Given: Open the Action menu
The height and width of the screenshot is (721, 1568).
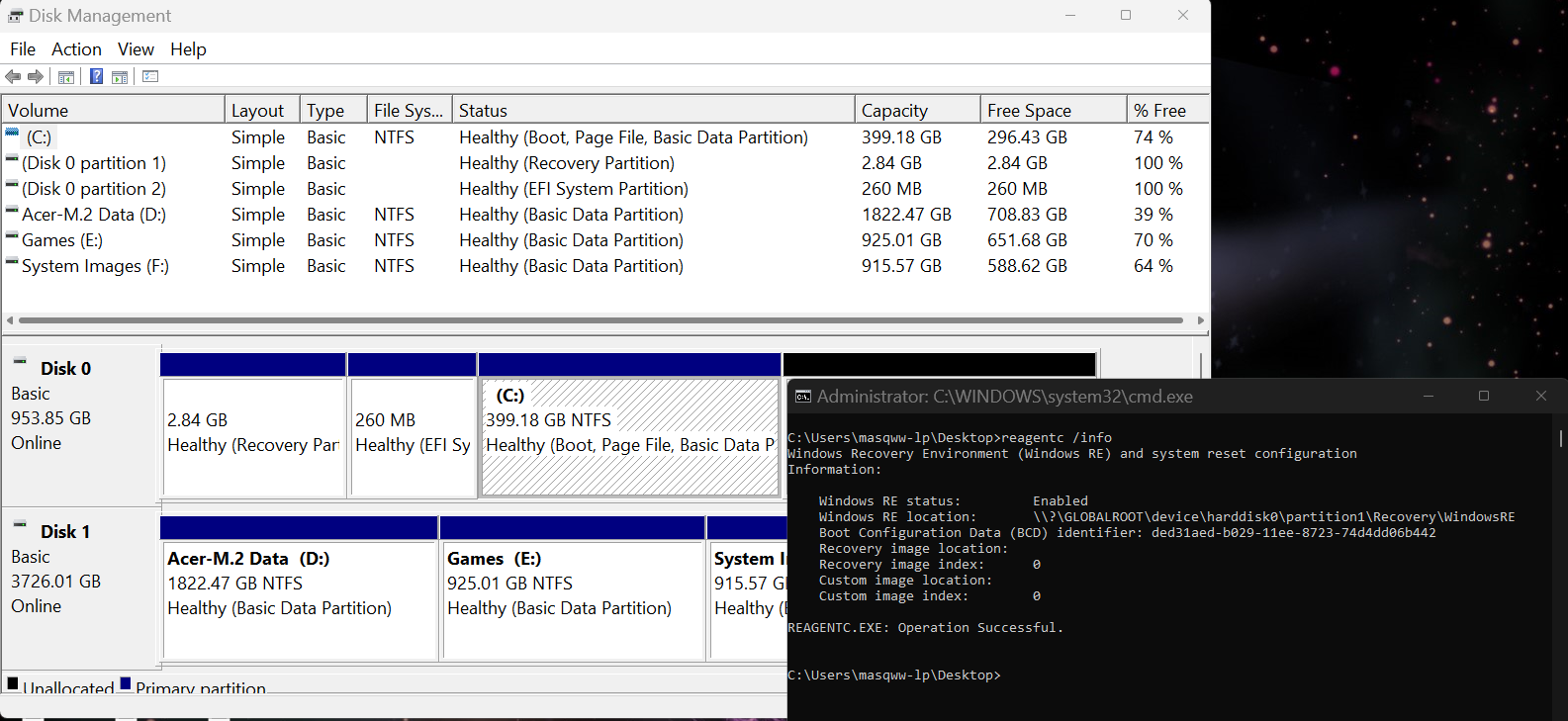Looking at the screenshot, I should click(76, 49).
